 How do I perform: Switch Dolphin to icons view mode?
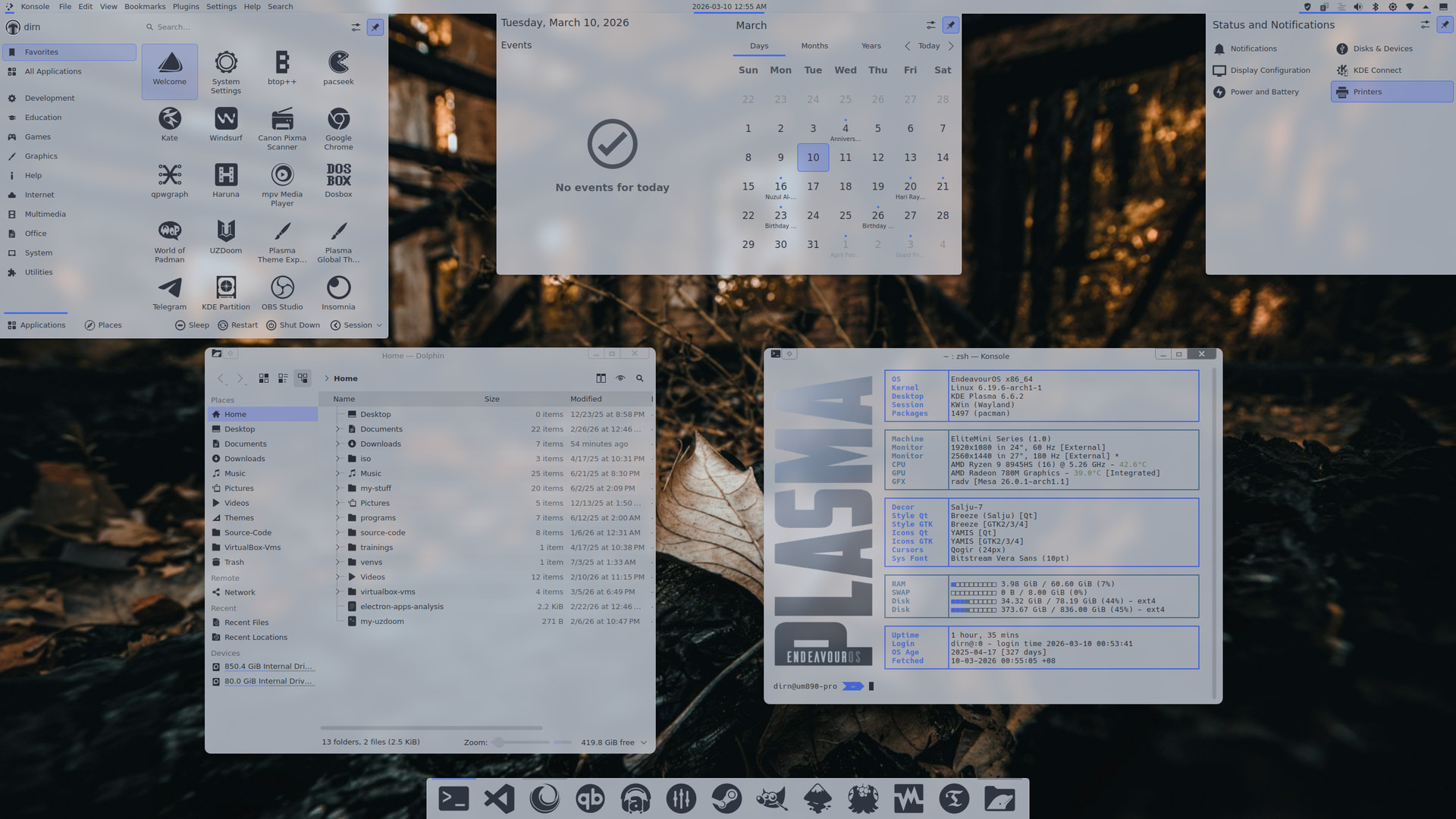pos(264,378)
